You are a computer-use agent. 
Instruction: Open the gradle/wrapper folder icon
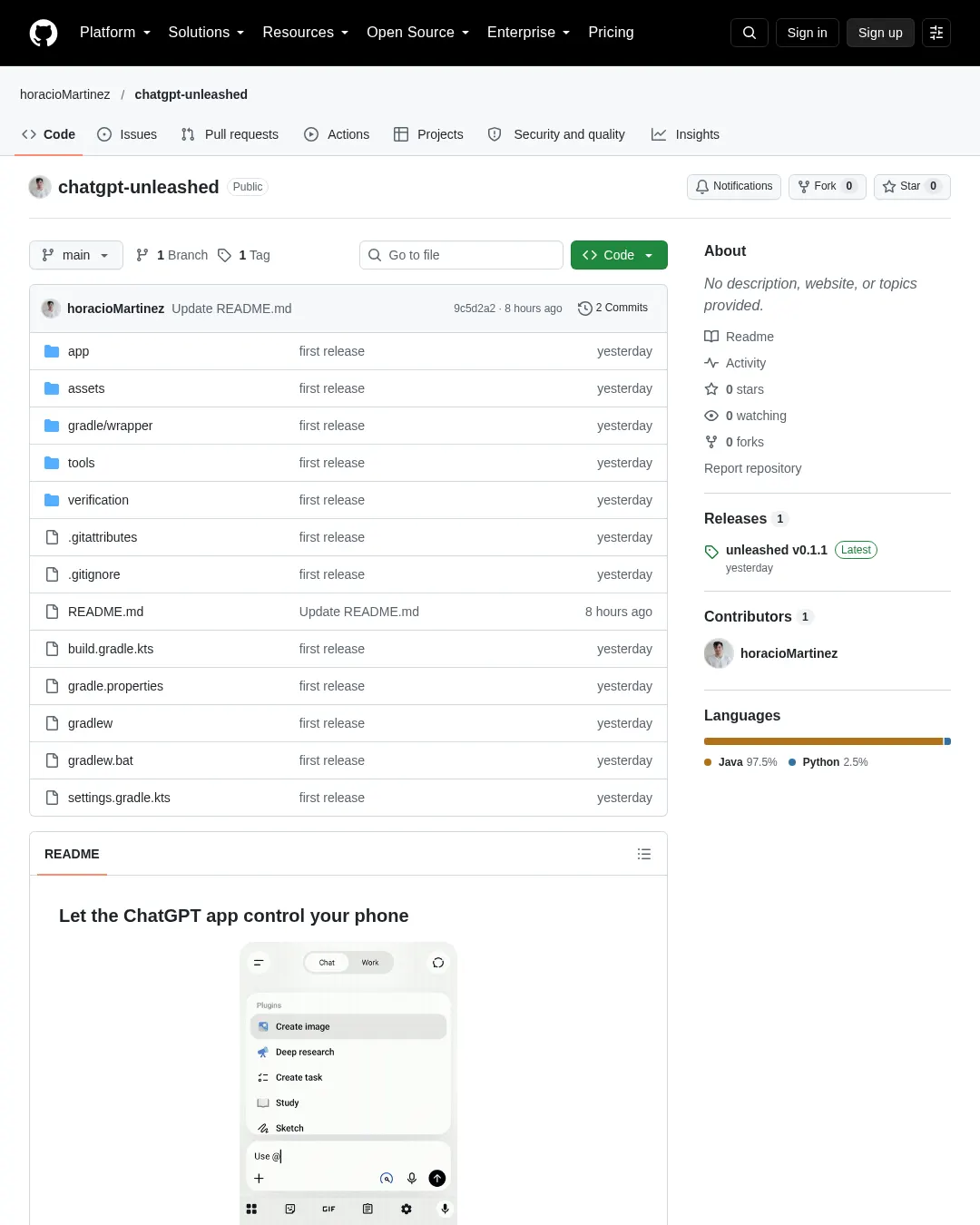click(52, 426)
